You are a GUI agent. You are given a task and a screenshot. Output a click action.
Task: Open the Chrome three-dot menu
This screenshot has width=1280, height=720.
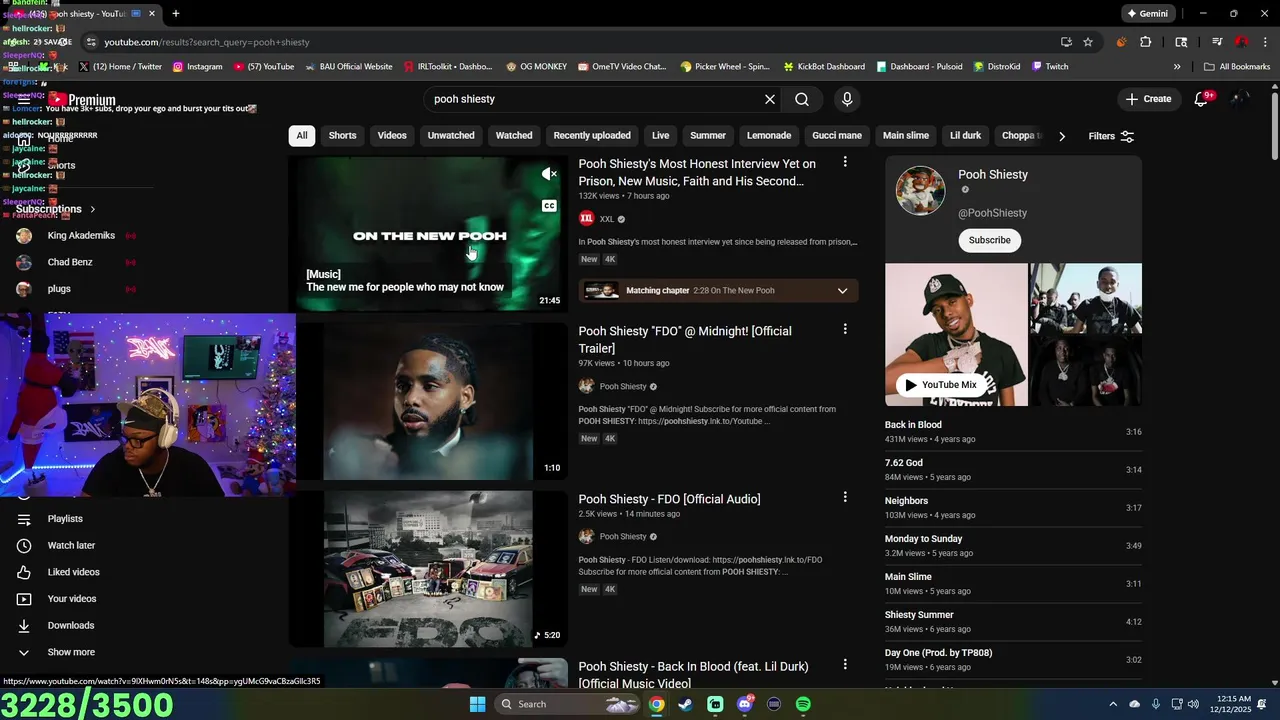1263,42
